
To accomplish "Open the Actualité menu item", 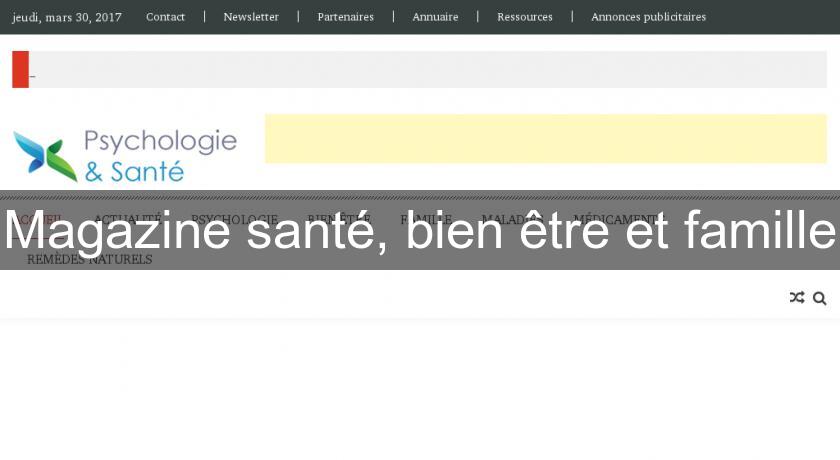I will (x=128, y=219).
